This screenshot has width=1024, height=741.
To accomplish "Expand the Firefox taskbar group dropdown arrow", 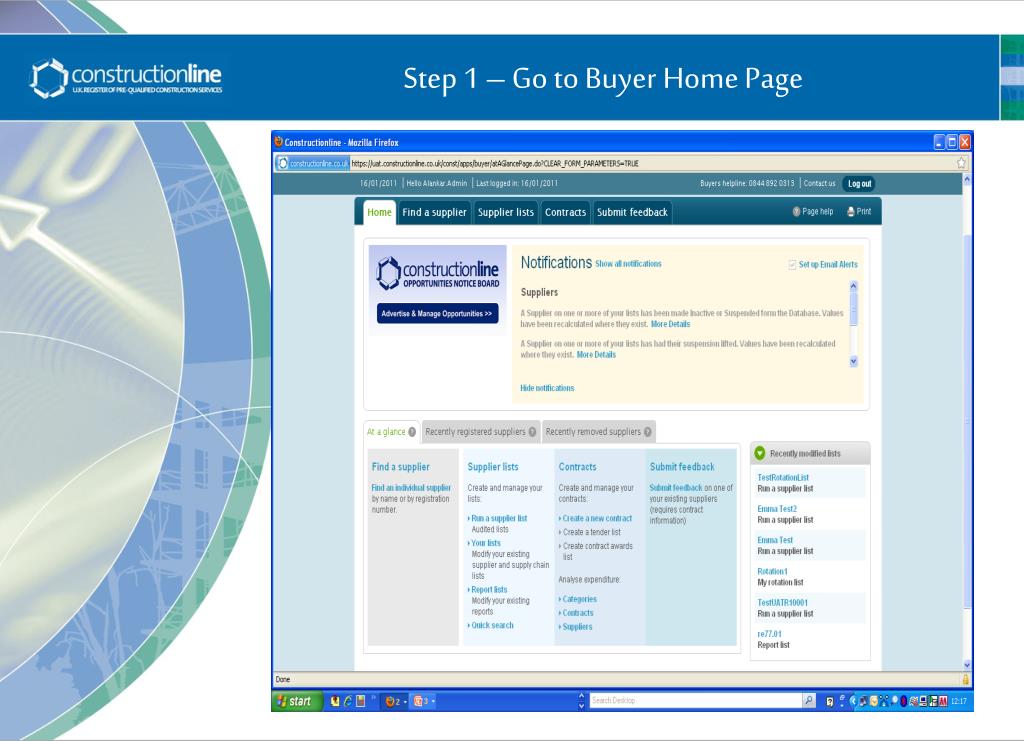I will click(405, 702).
